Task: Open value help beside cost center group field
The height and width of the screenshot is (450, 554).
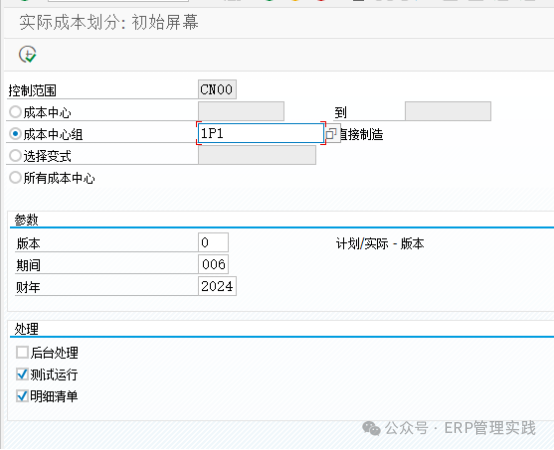Action: 332,134
